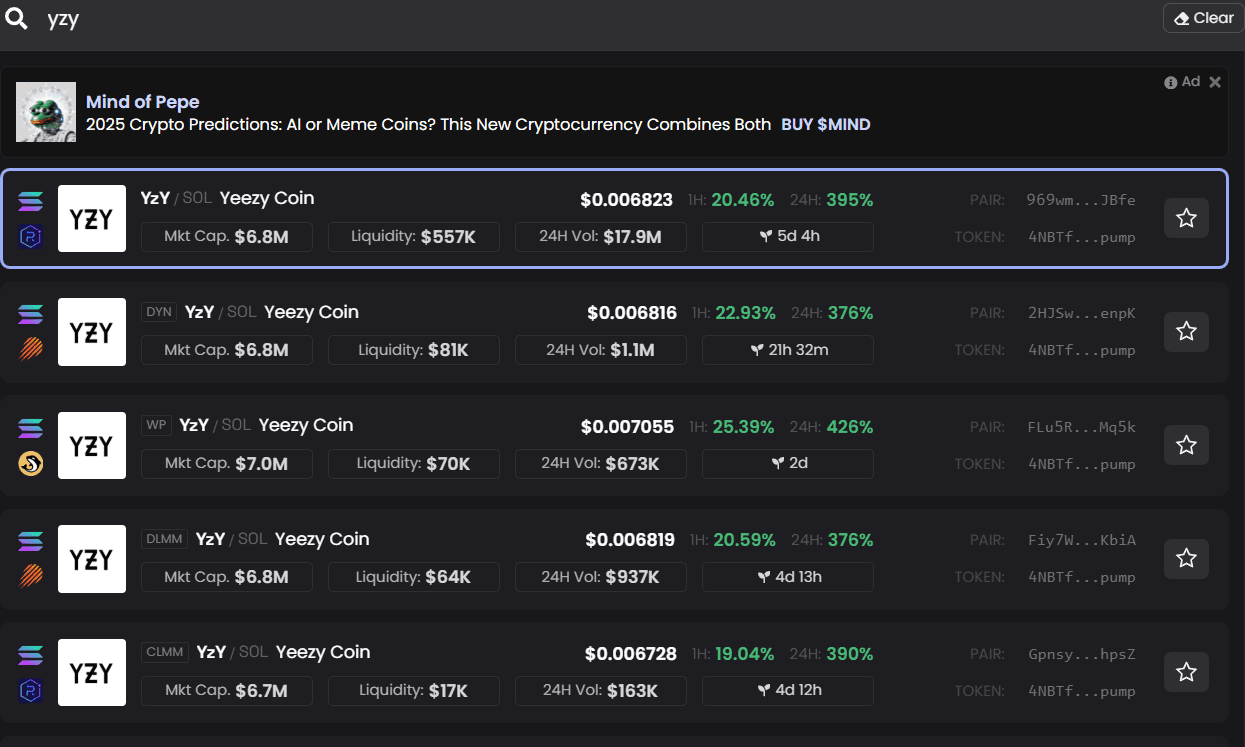
Task: Star the DYN Yeezy Coin pair
Action: 1185,332
